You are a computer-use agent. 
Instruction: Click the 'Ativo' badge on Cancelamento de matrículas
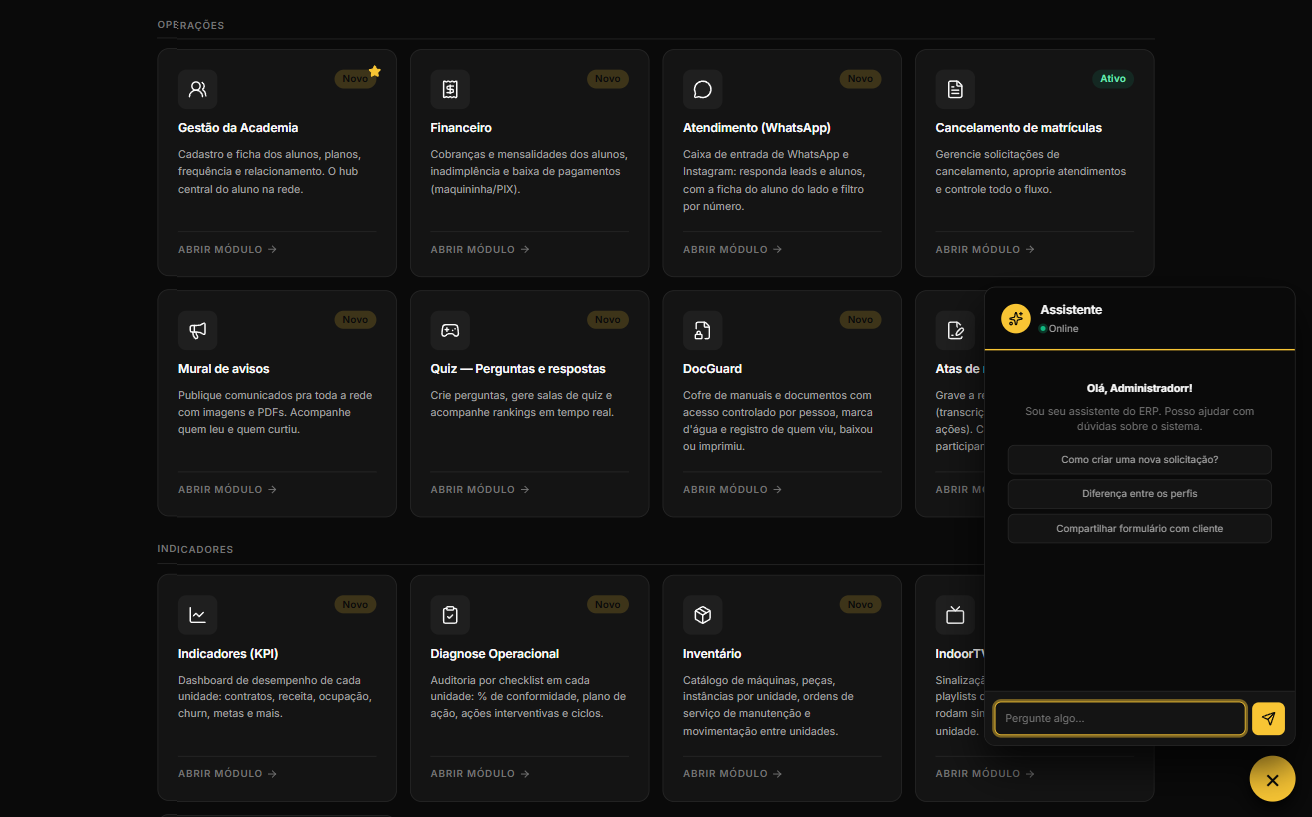click(1113, 79)
